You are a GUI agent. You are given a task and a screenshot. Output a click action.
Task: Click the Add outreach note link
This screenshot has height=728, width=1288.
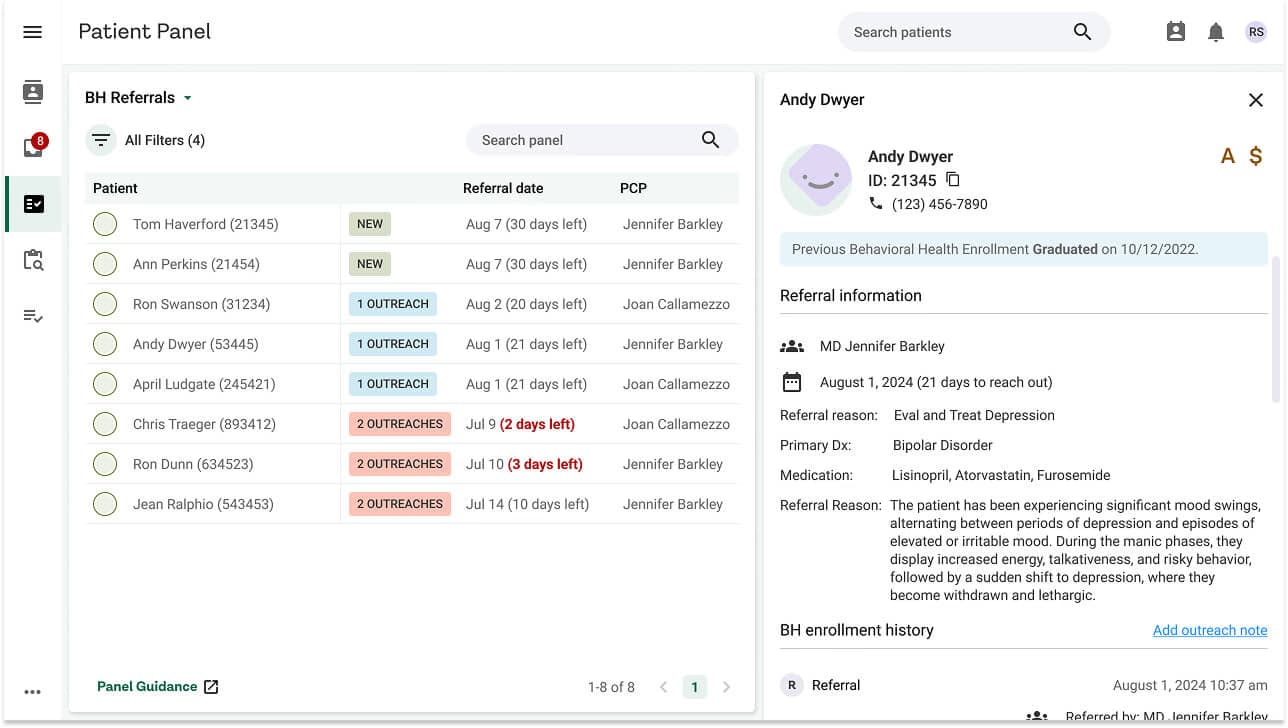1210,630
